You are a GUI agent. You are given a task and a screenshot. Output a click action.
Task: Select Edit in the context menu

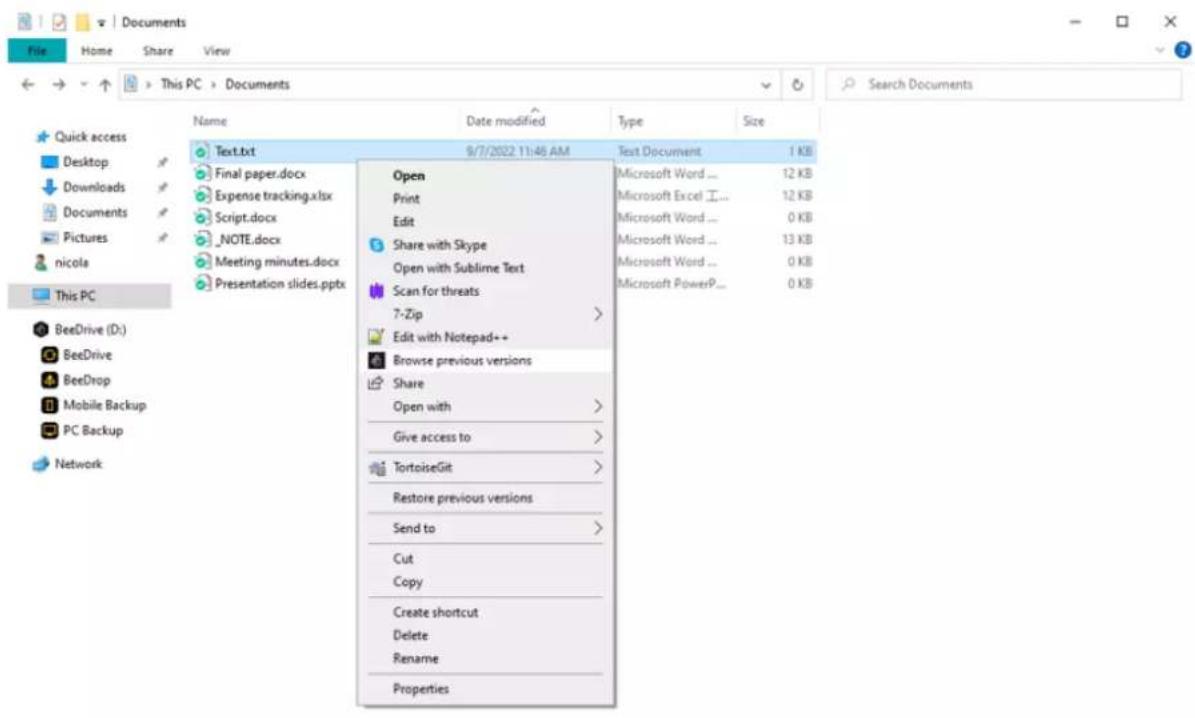[x=403, y=222]
